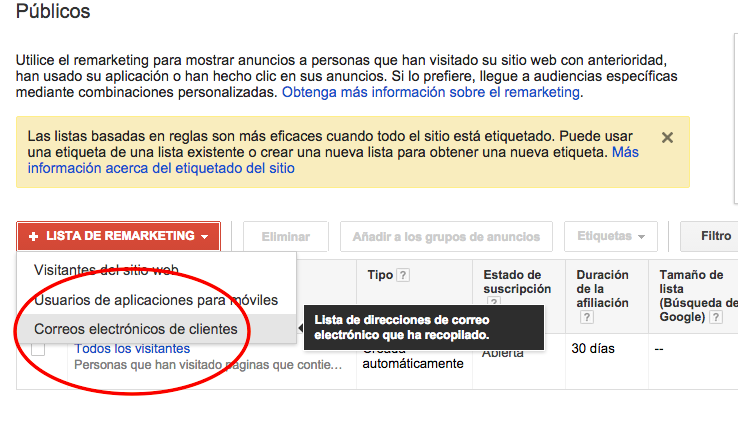This screenshot has width=738, height=423.
Task: Click the 30 días cell
Action: click(x=593, y=349)
